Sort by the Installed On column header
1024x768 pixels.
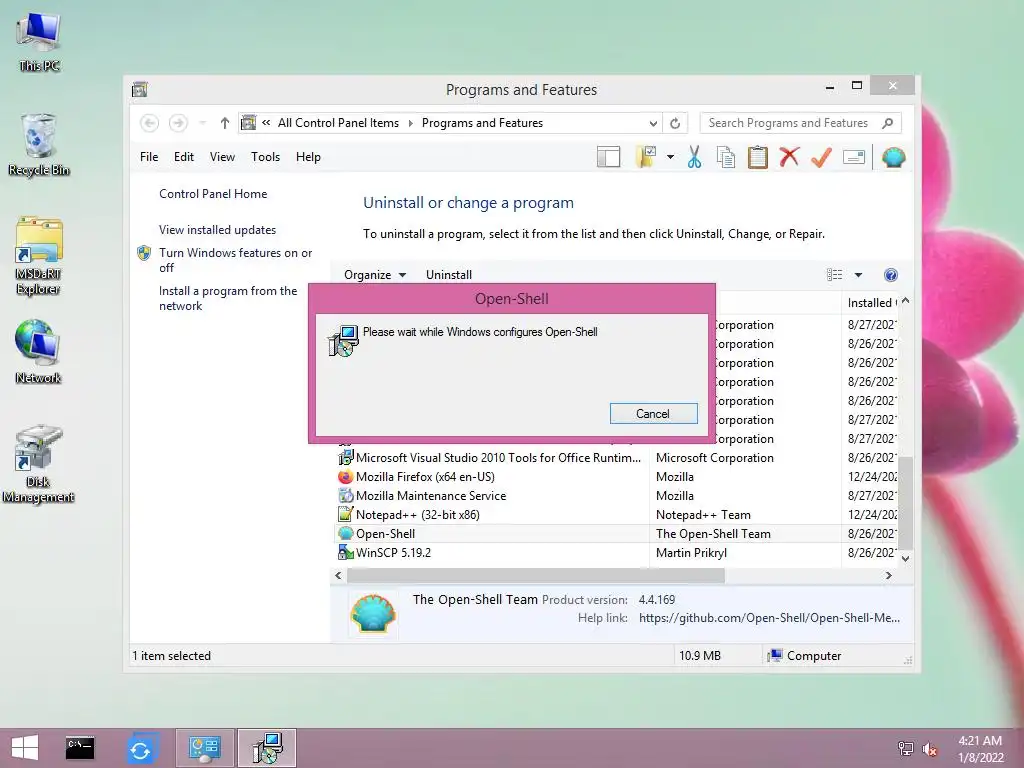point(871,302)
